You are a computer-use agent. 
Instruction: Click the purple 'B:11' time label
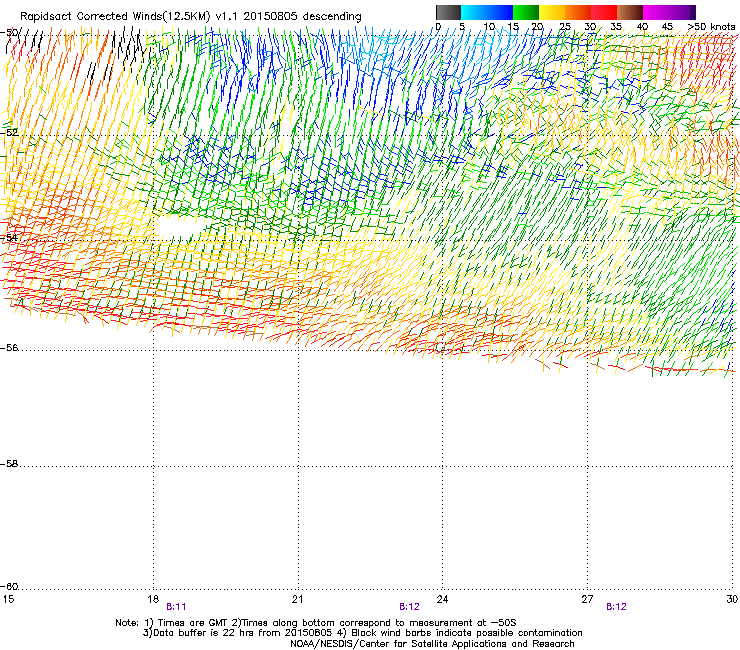click(x=176, y=607)
